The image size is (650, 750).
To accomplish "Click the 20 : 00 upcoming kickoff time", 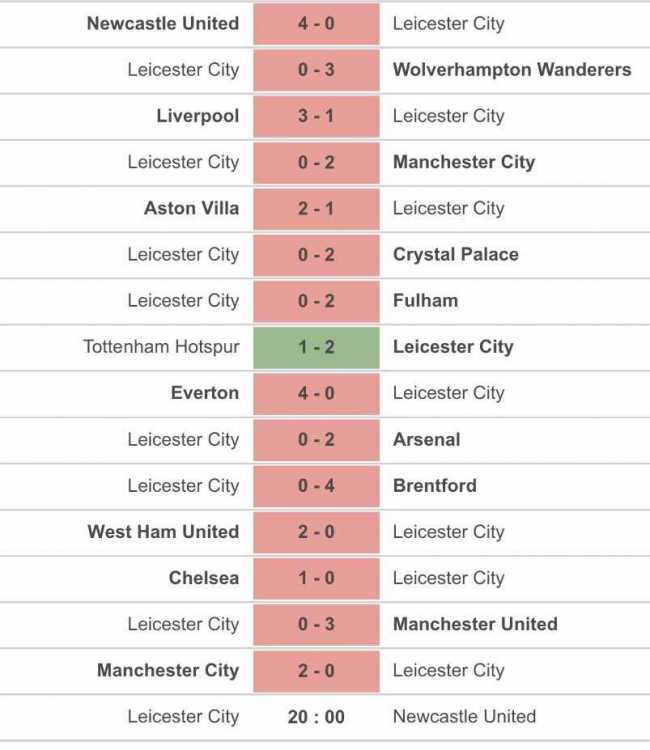I will click(316, 716).
